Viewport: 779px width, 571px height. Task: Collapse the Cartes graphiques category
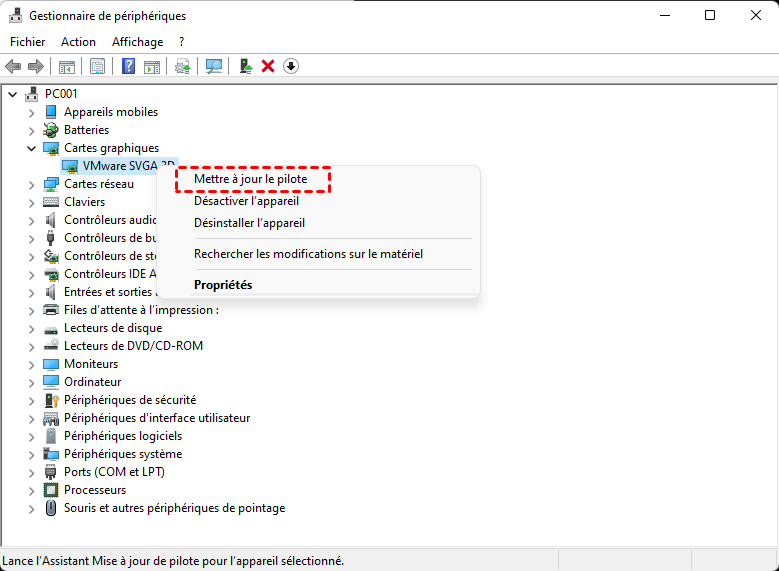point(31,148)
